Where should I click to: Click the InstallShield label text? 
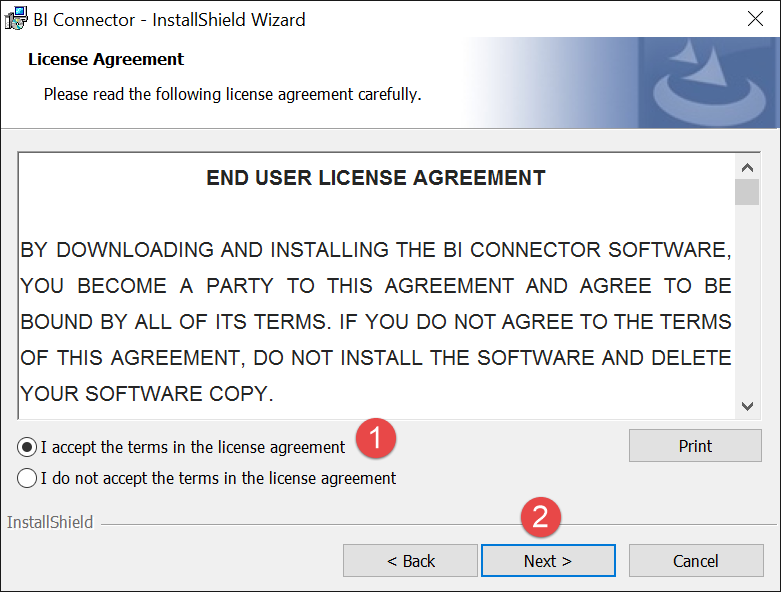coord(50,522)
